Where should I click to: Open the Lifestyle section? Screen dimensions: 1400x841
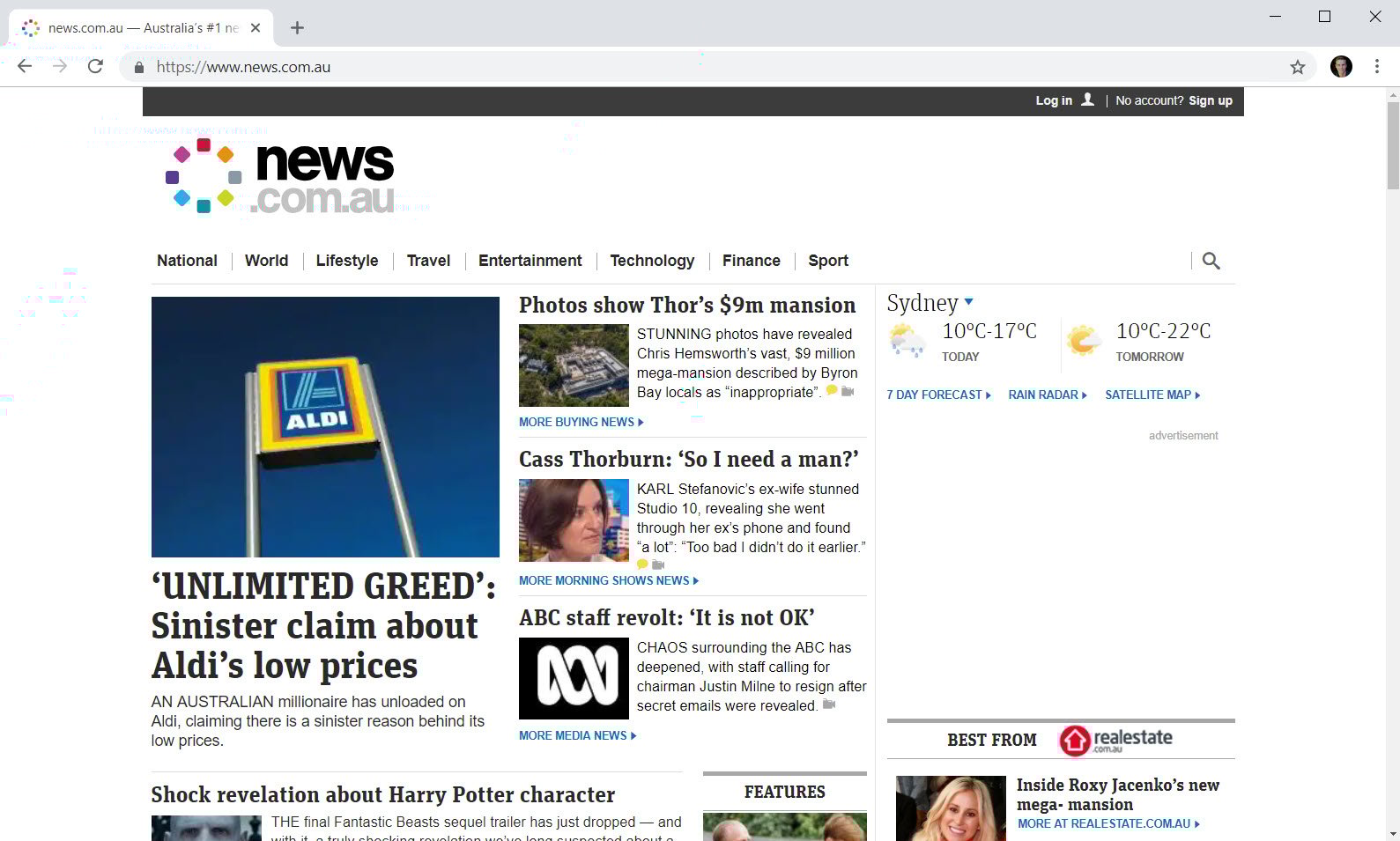coord(347,261)
